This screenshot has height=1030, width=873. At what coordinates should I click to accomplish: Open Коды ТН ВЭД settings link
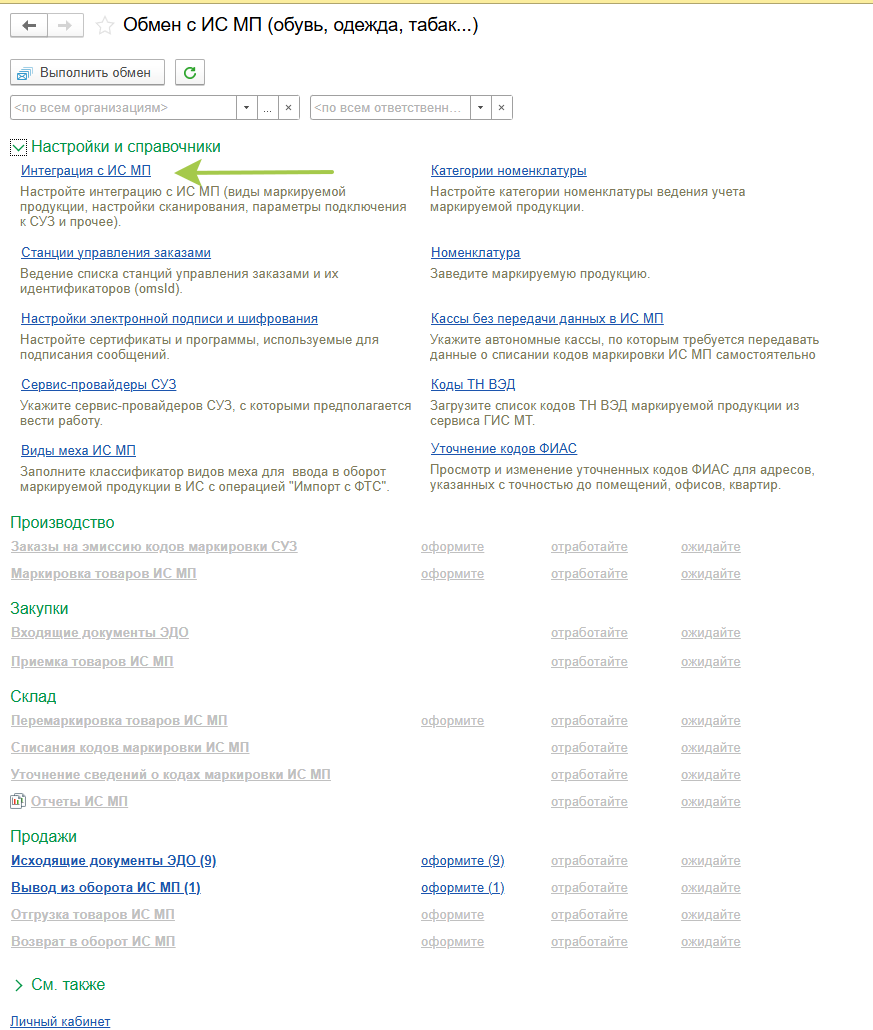tap(473, 385)
